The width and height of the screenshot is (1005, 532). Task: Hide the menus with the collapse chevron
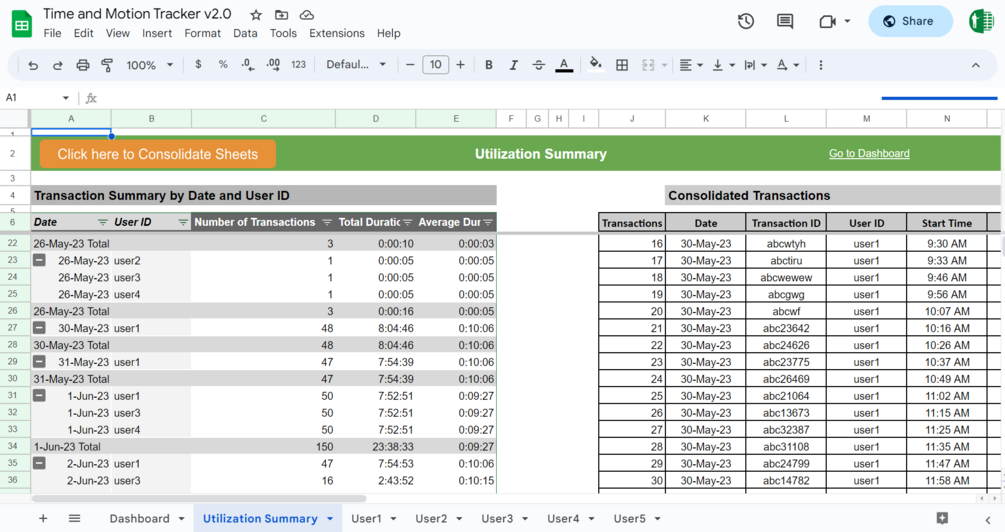(976, 65)
